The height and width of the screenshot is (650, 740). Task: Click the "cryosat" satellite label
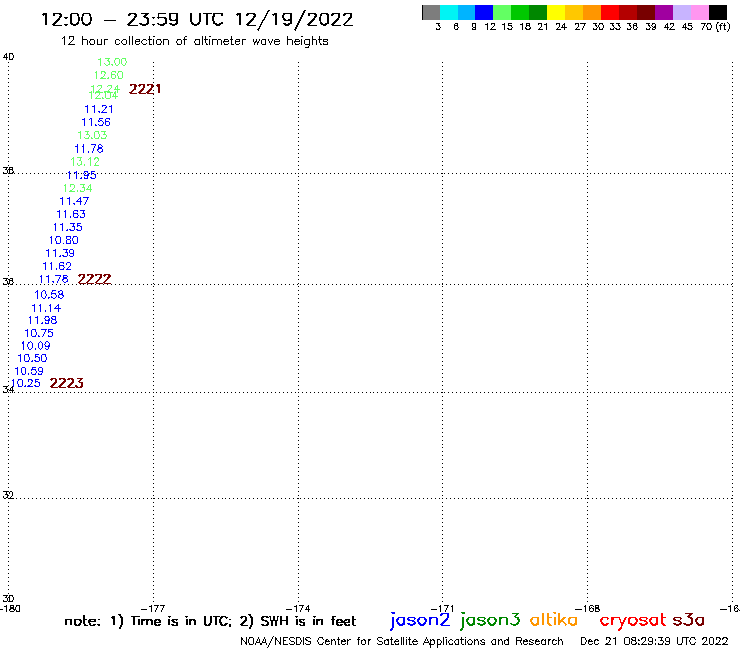[633, 621]
